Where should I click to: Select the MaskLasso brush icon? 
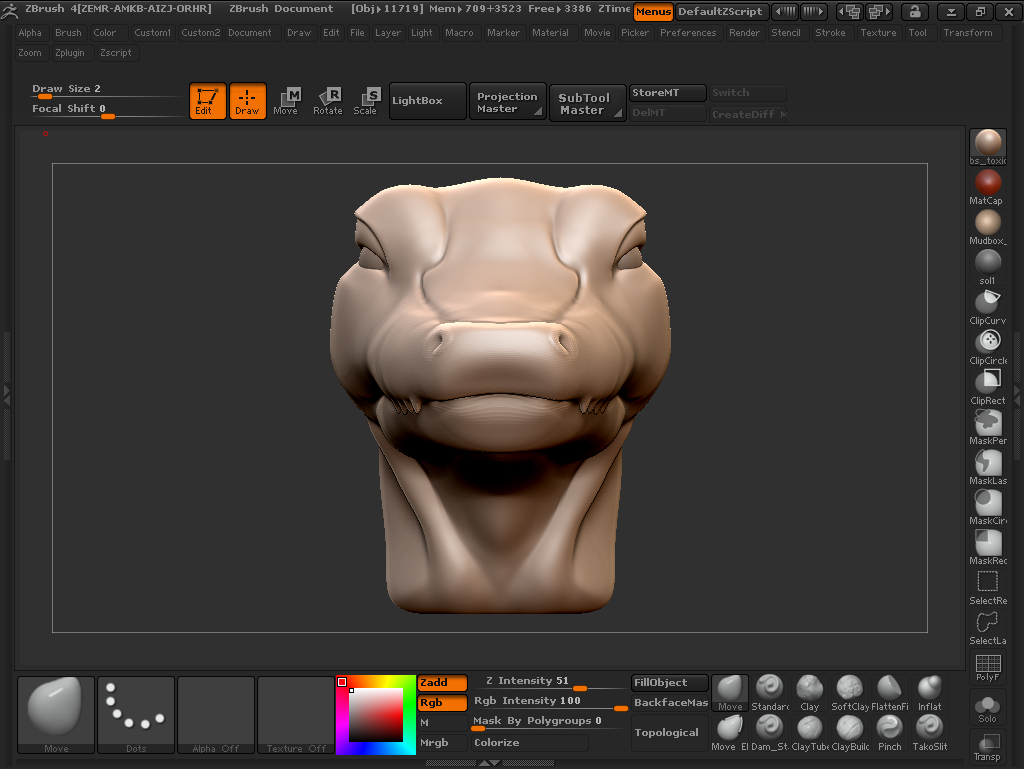(988, 463)
